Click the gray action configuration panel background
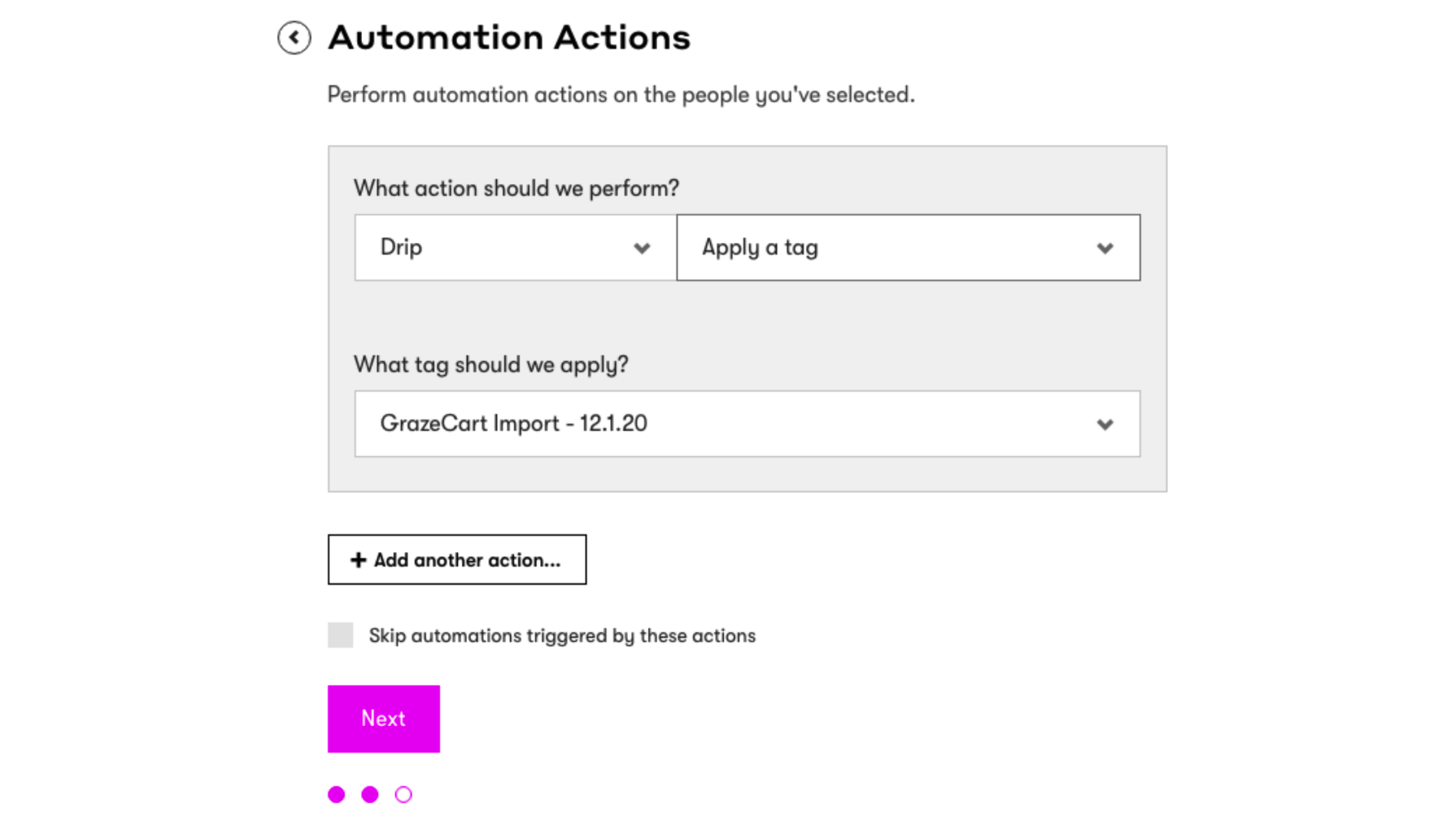Image resolution: width=1456 pixels, height=826 pixels. (748, 321)
